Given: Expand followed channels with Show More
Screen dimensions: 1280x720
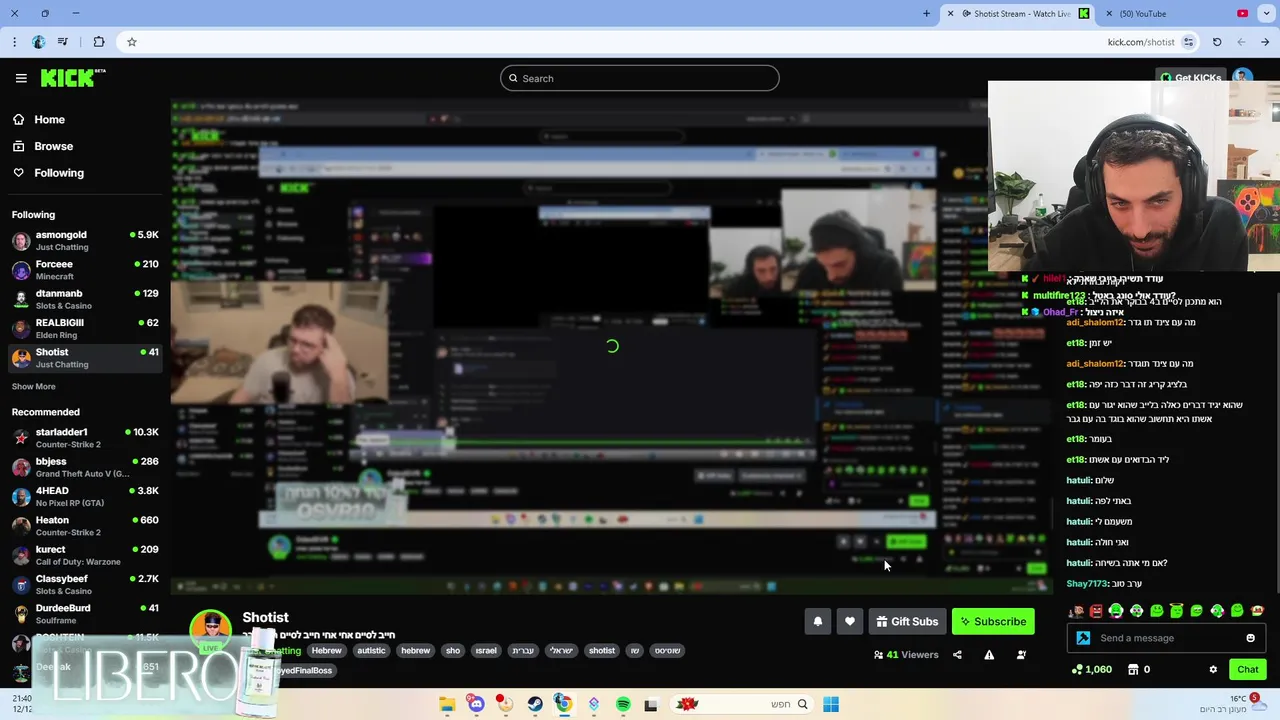Looking at the screenshot, I should (34, 386).
